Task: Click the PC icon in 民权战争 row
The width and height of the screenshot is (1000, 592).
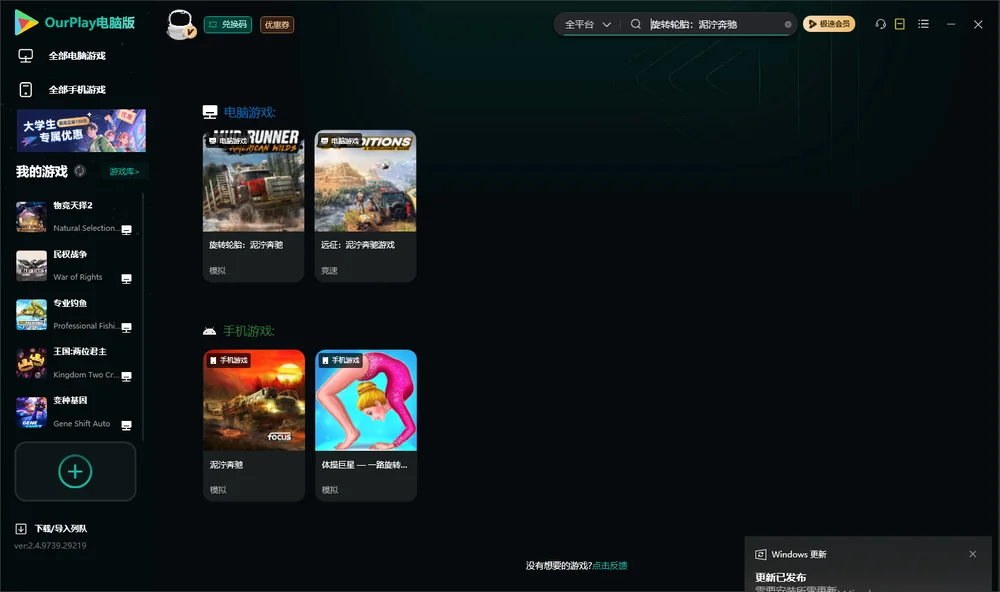Action: [x=126, y=279]
